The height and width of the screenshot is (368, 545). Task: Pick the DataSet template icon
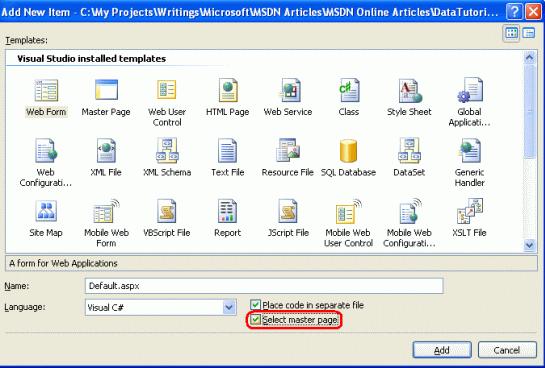(x=409, y=150)
